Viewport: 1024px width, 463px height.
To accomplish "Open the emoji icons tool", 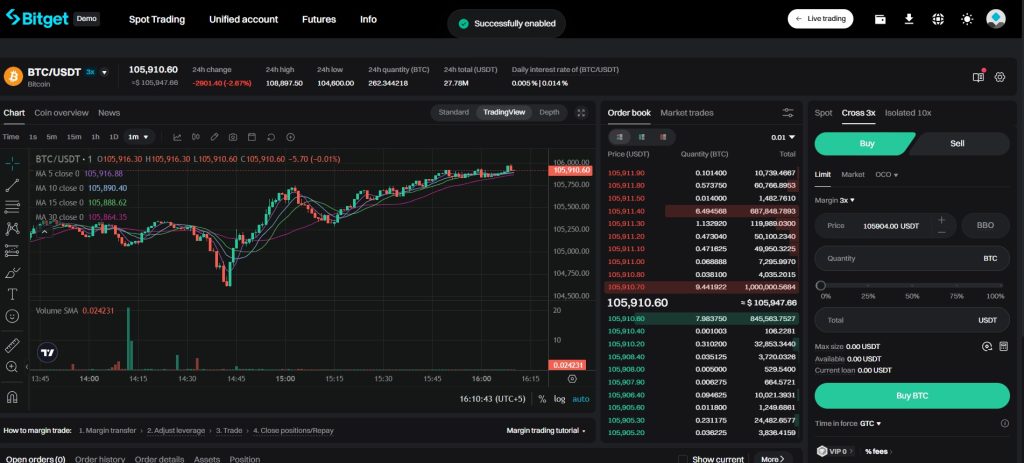I will [12, 316].
